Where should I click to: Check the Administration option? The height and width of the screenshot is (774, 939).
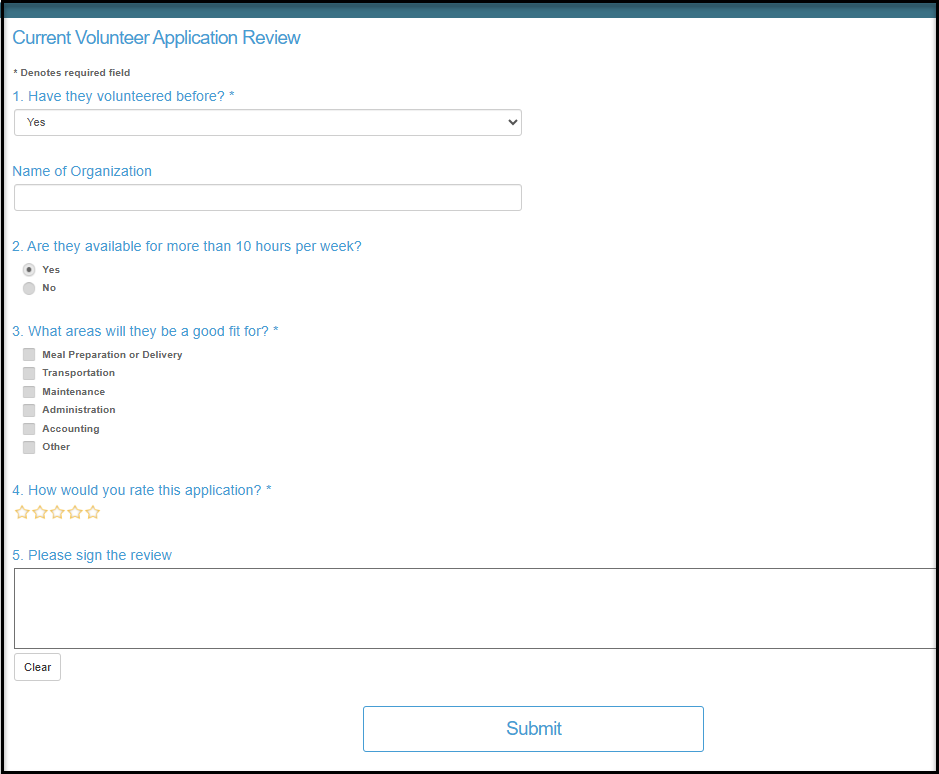[29, 410]
